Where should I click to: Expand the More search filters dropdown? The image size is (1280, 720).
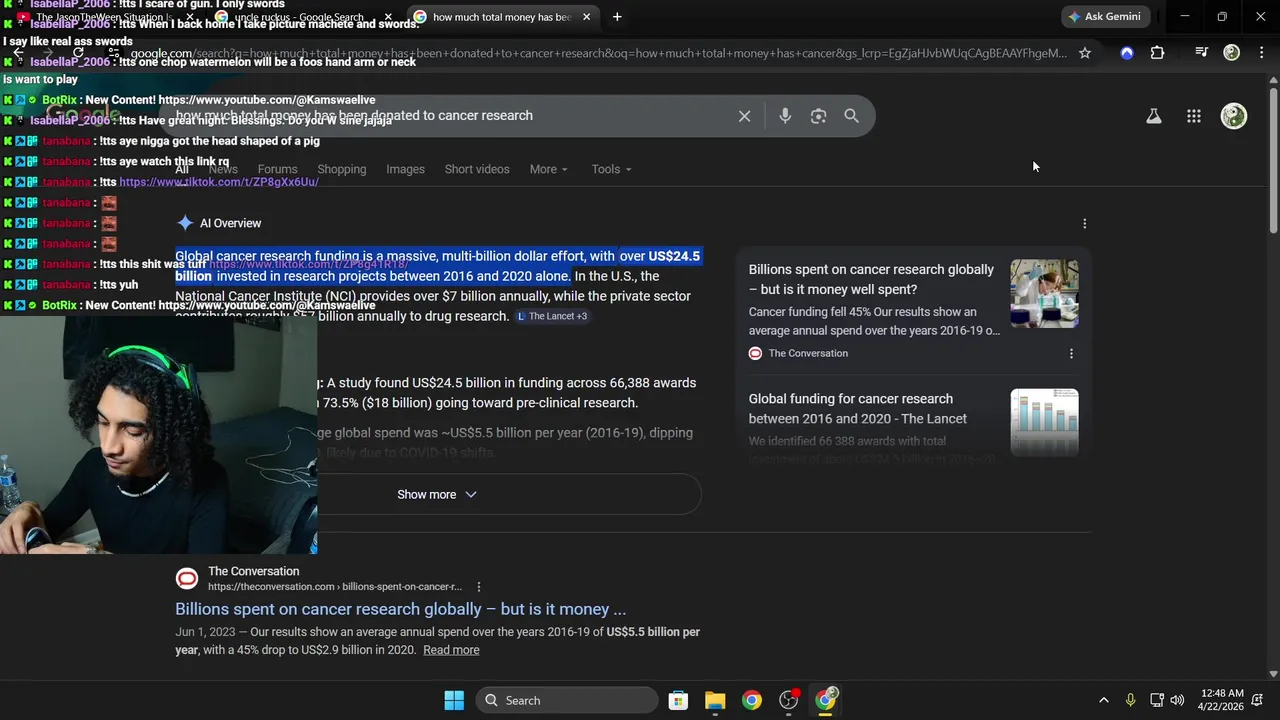pyautogui.click(x=548, y=169)
